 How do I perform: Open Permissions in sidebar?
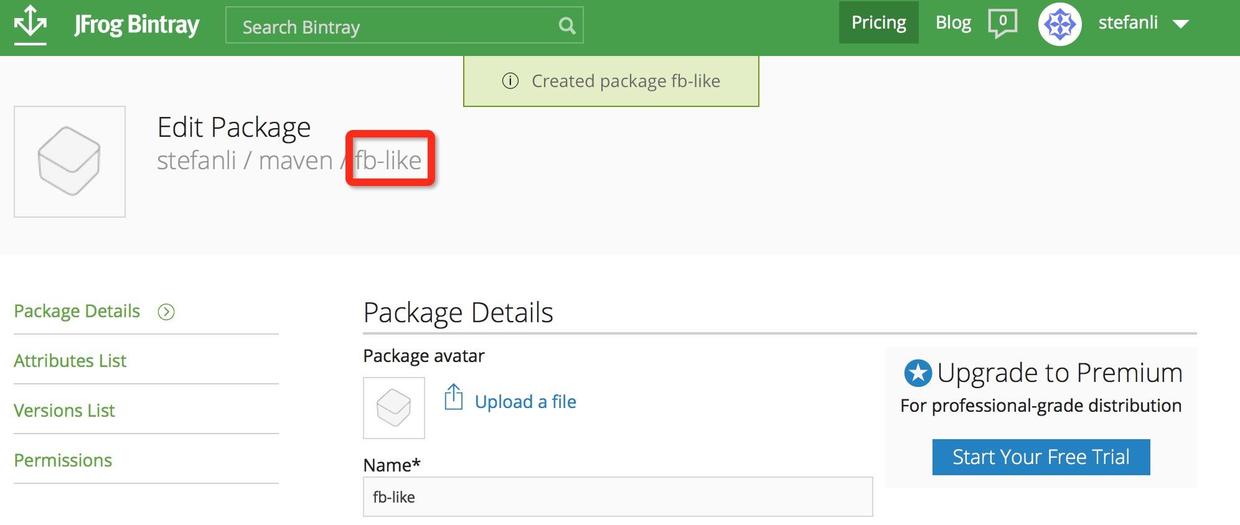coord(63,461)
